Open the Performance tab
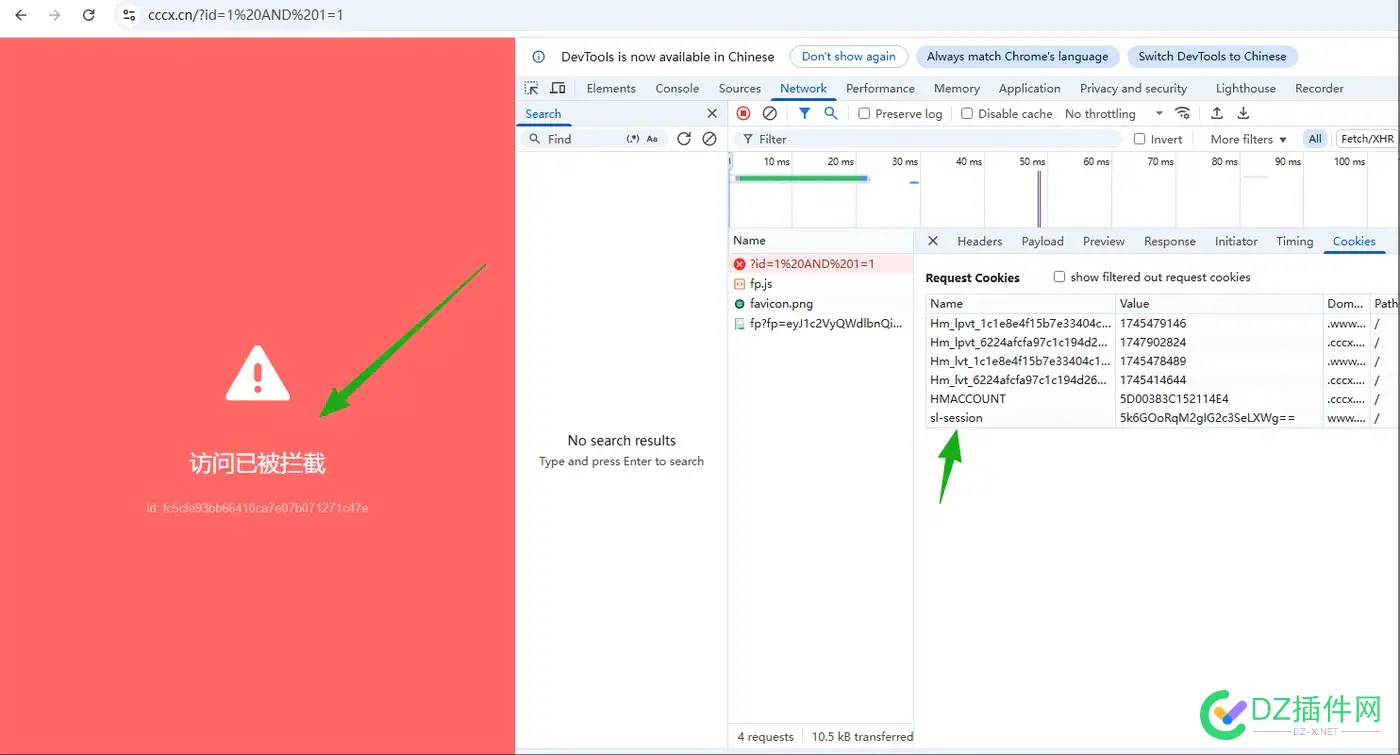 point(880,88)
